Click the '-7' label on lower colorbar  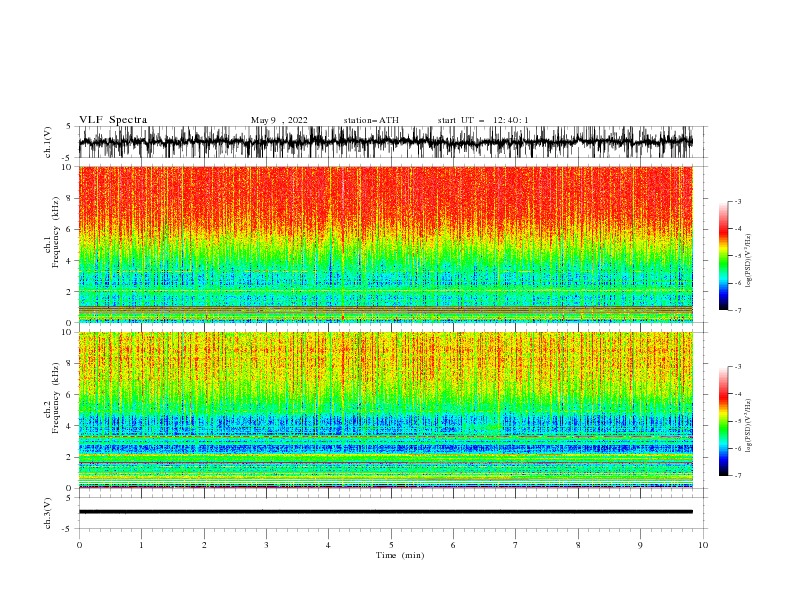(738, 476)
